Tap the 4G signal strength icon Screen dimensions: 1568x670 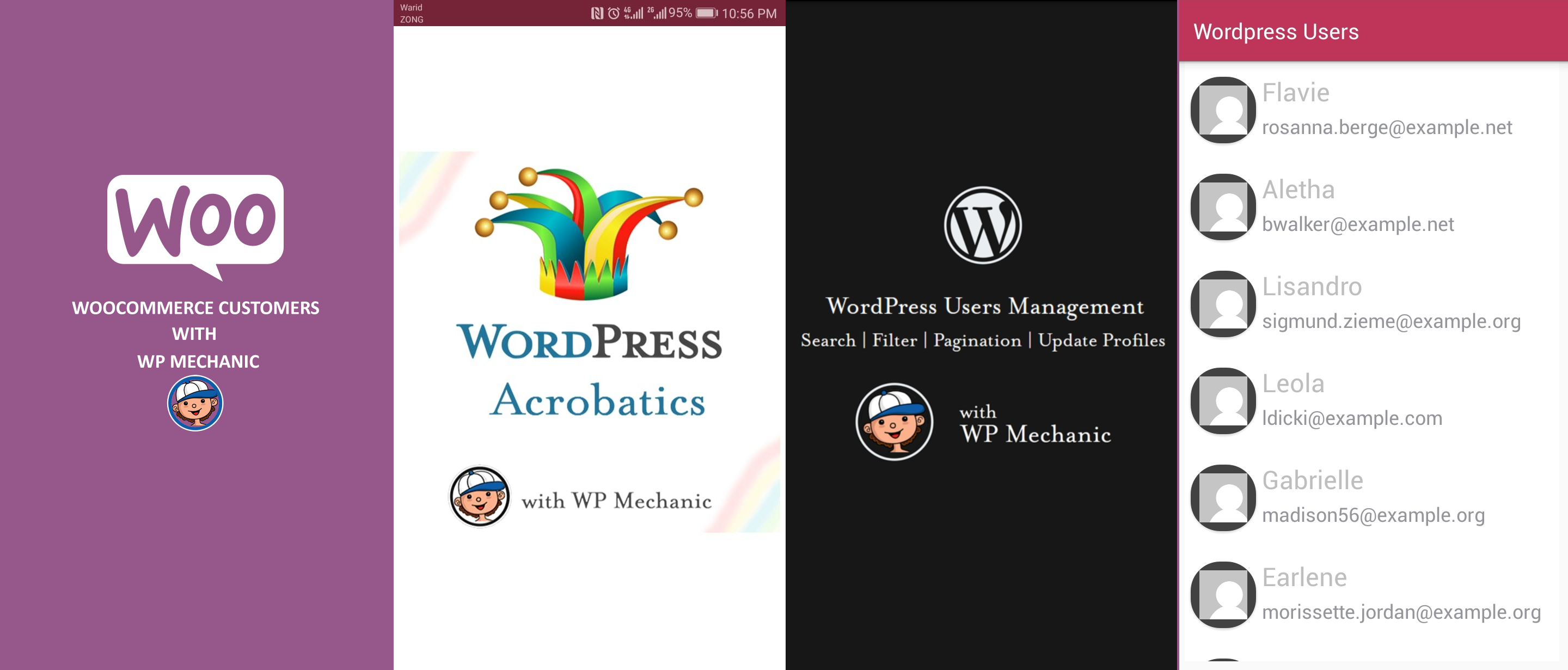(634, 13)
